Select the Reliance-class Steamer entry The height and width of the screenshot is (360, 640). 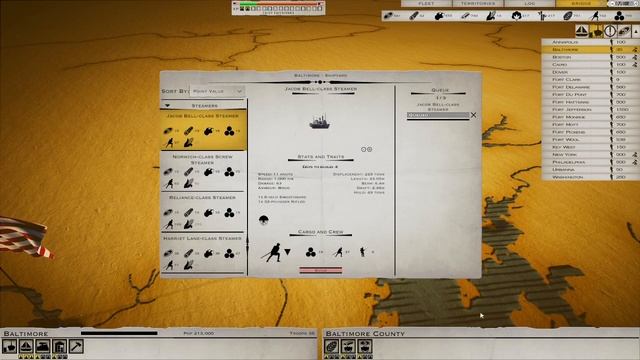[x=204, y=212]
